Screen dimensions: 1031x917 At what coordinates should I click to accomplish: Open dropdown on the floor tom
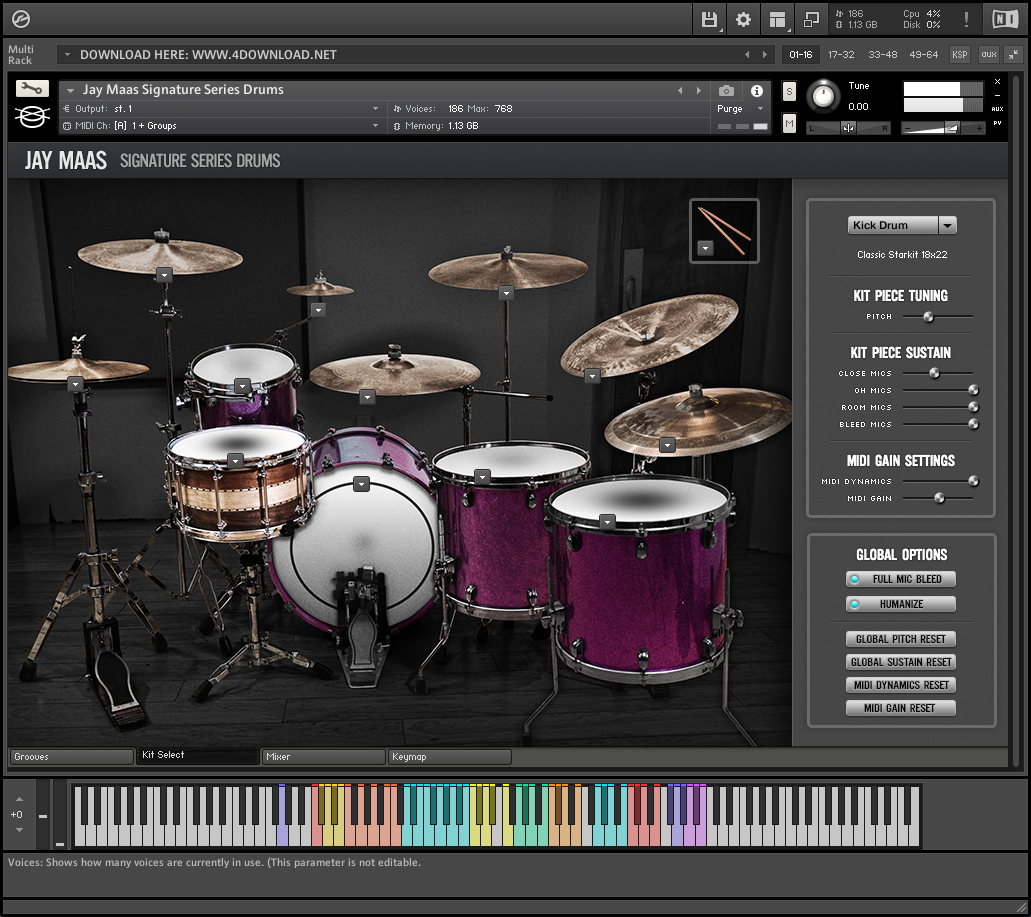(608, 522)
